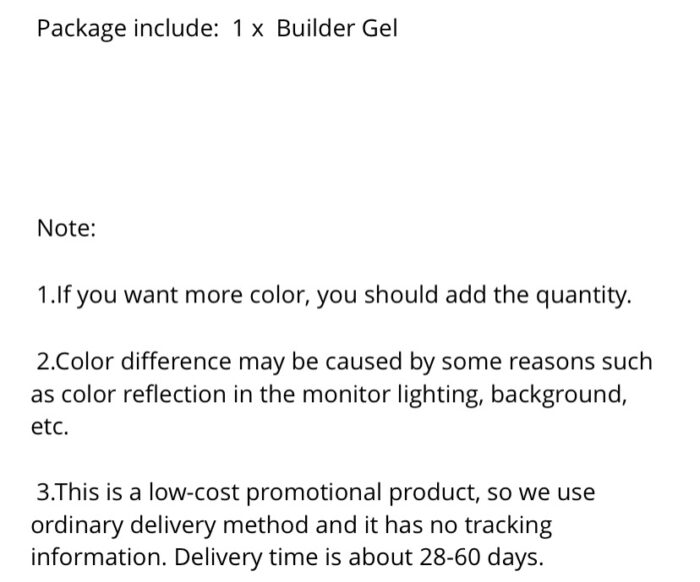Click the word 'reflection' in note two

pyautogui.click(x=174, y=395)
